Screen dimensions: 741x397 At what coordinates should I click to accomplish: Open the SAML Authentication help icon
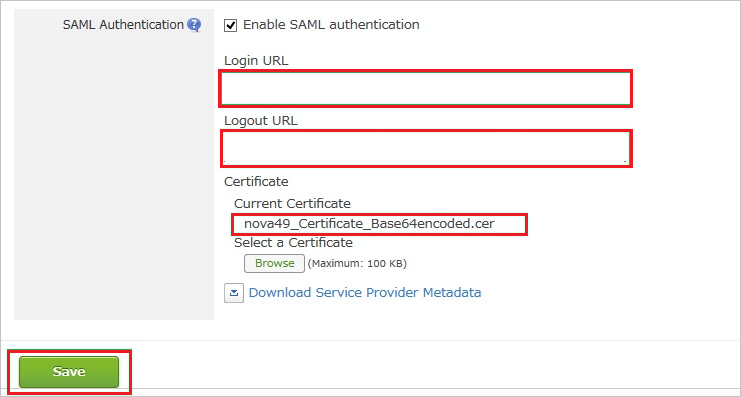coord(194,25)
